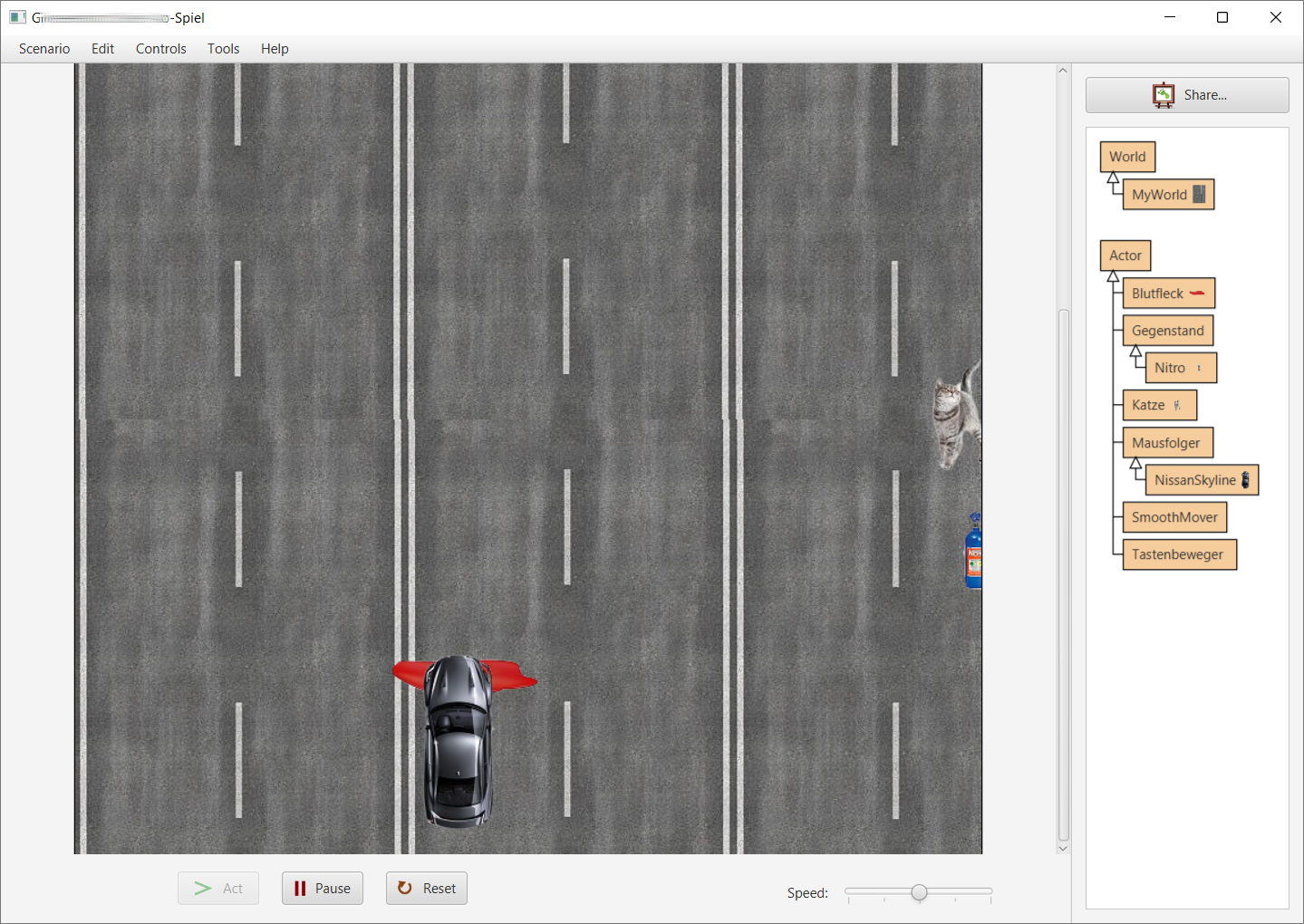Click the Gegenstand class box
This screenshot has height=924, width=1304.
1167,331
